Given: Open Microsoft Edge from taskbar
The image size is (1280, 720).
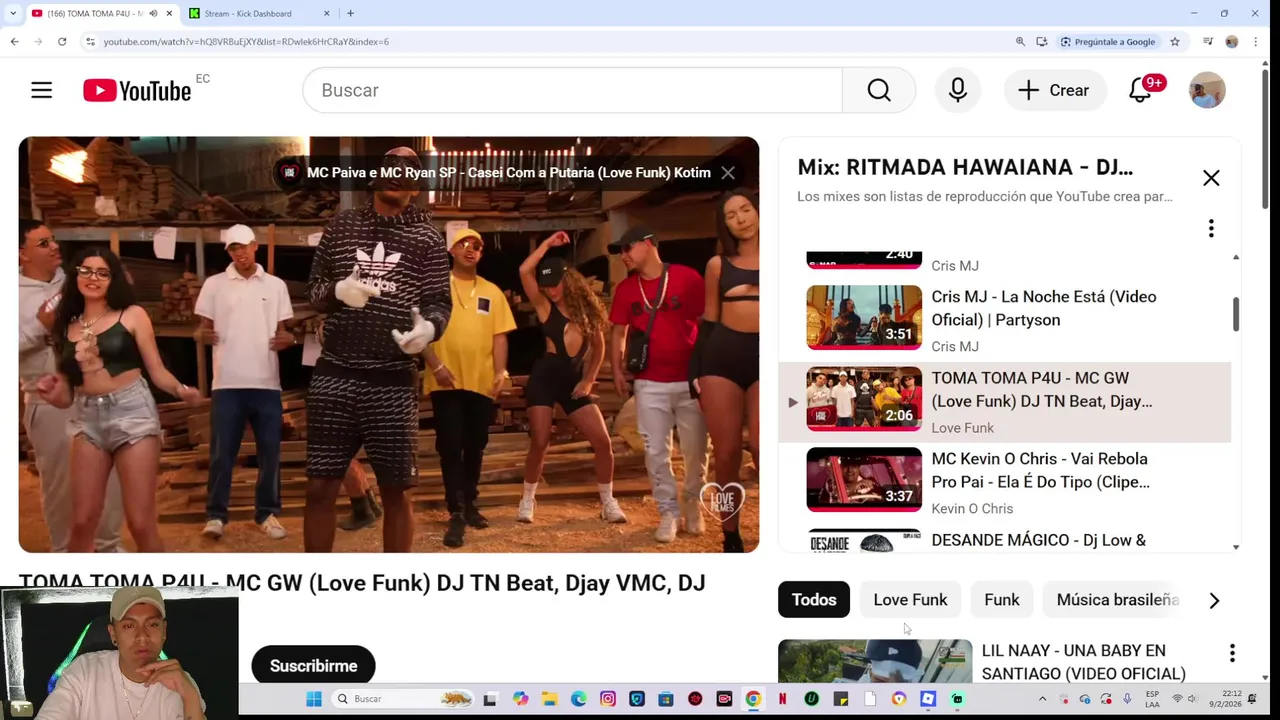Looking at the screenshot, I should (578, 699).
